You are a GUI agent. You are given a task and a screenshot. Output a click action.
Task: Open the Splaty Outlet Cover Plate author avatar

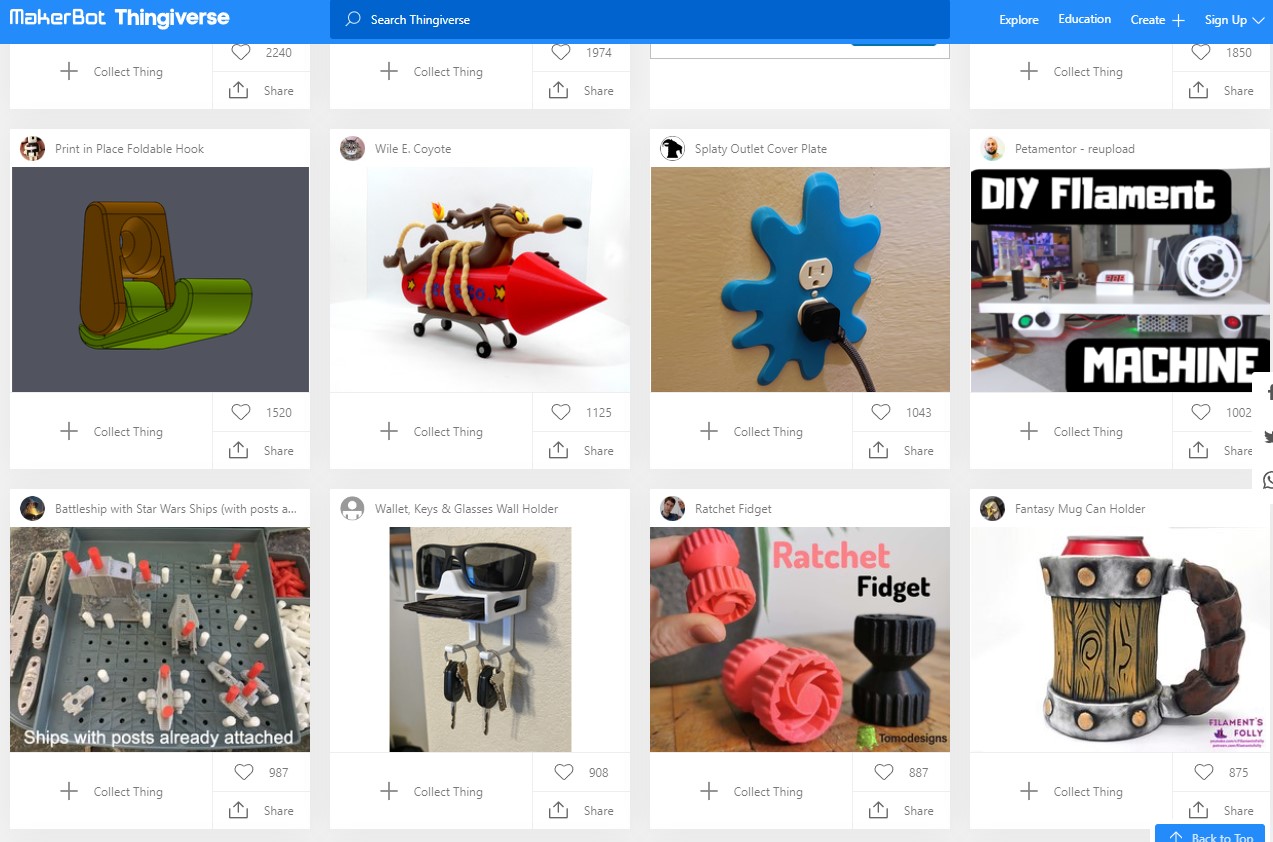point(672,148)
